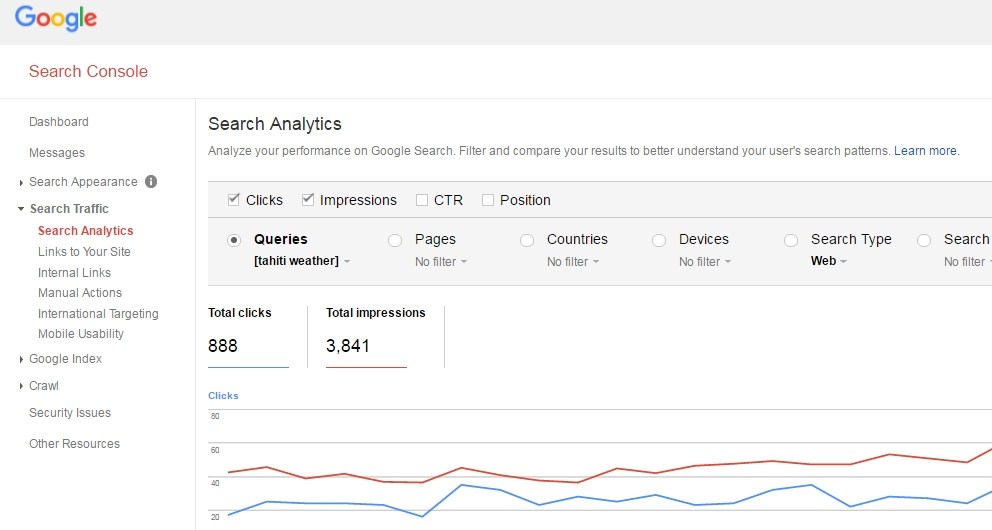Select the Countries radio button

(x=527, y=240)
